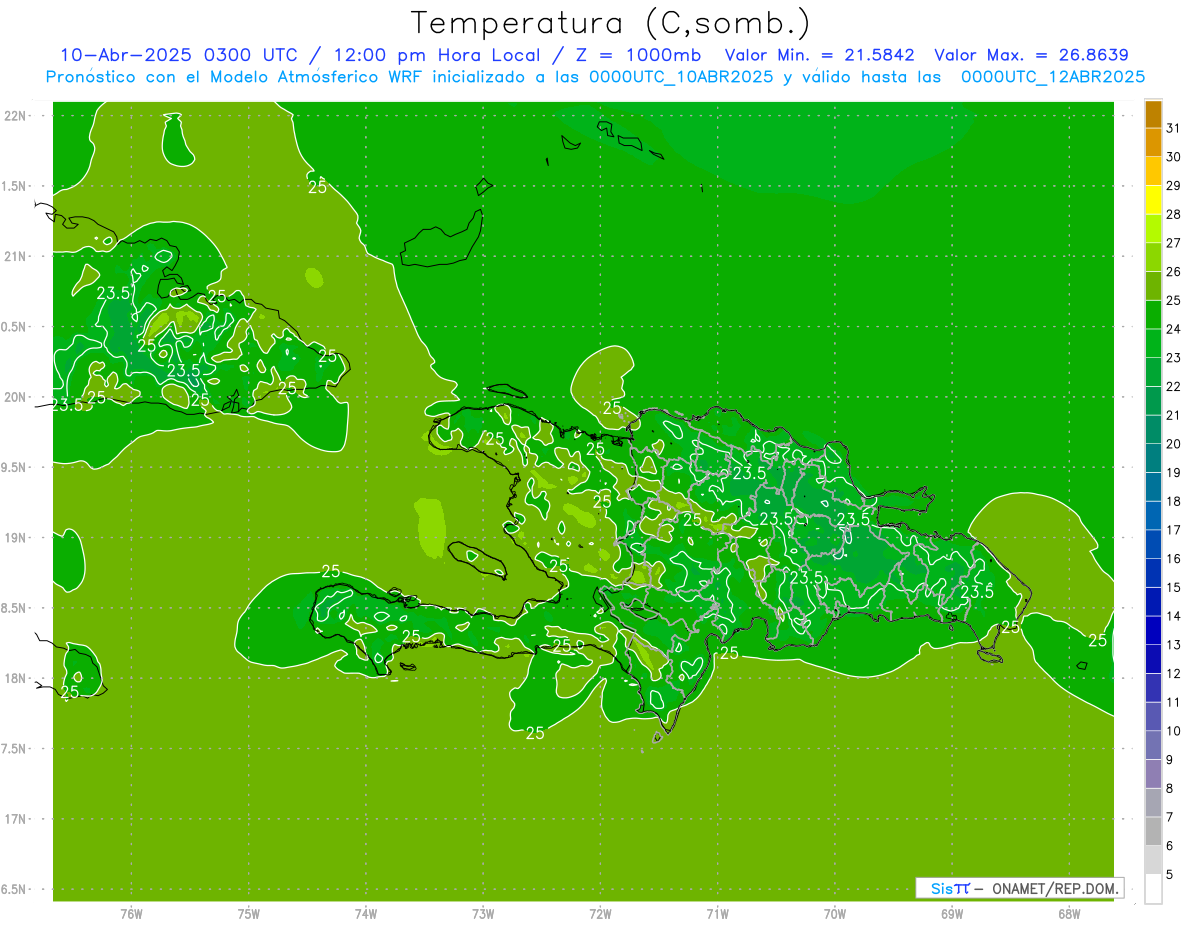The height and width of the screenshot is (927, 1200).
Task: Select the white legend swatch below 5
Action: click(x=1153, y=889)
